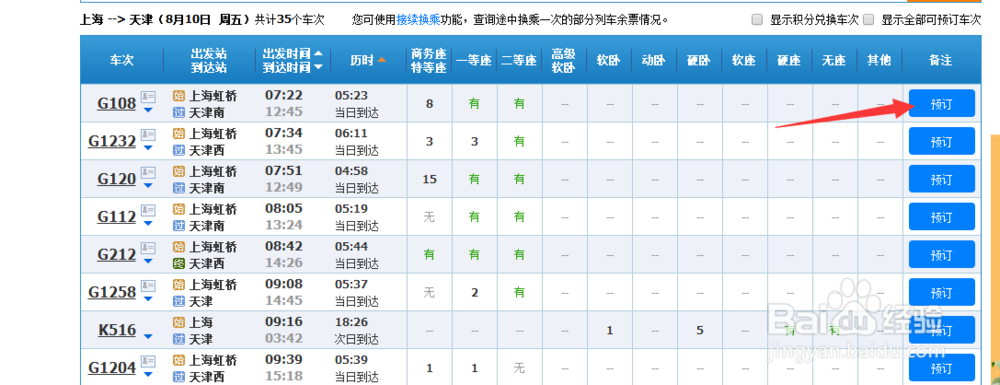Image resolution: width=1000 pixels, height=385 pixels.
Task: Book train G1232 with 预订 button
Action: (941, 141)
